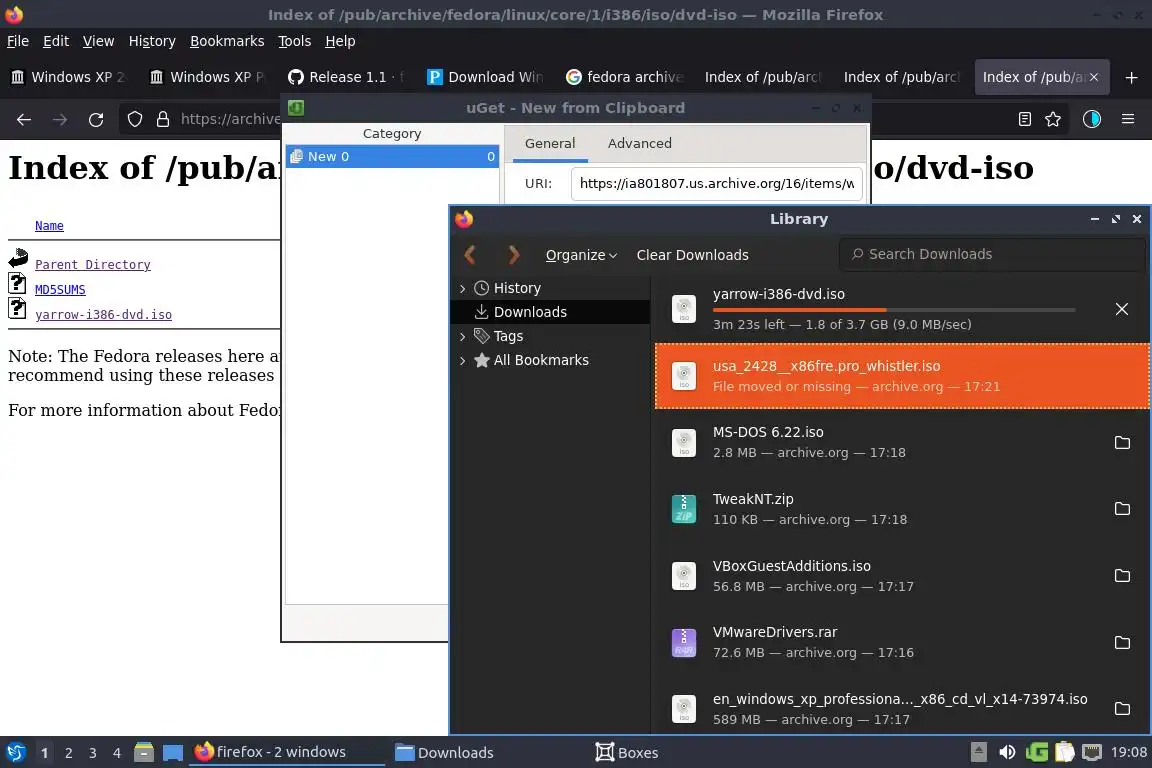Click Clear Downloads button

coord(692,255)
